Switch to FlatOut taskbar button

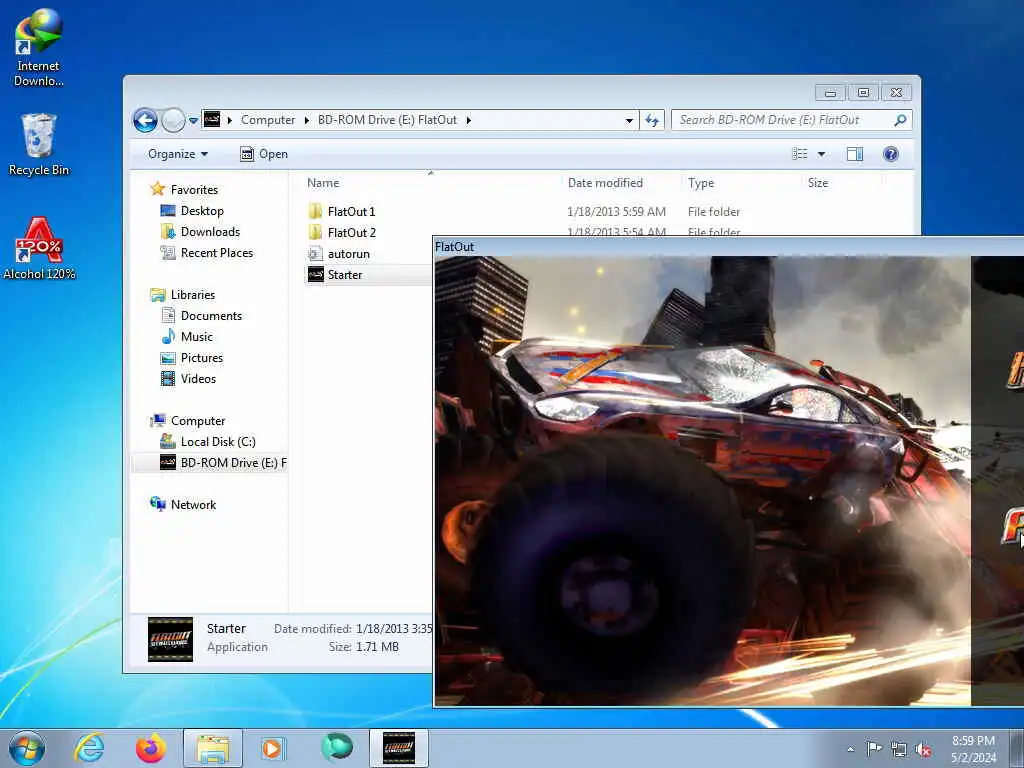click(x=399, y=748)
